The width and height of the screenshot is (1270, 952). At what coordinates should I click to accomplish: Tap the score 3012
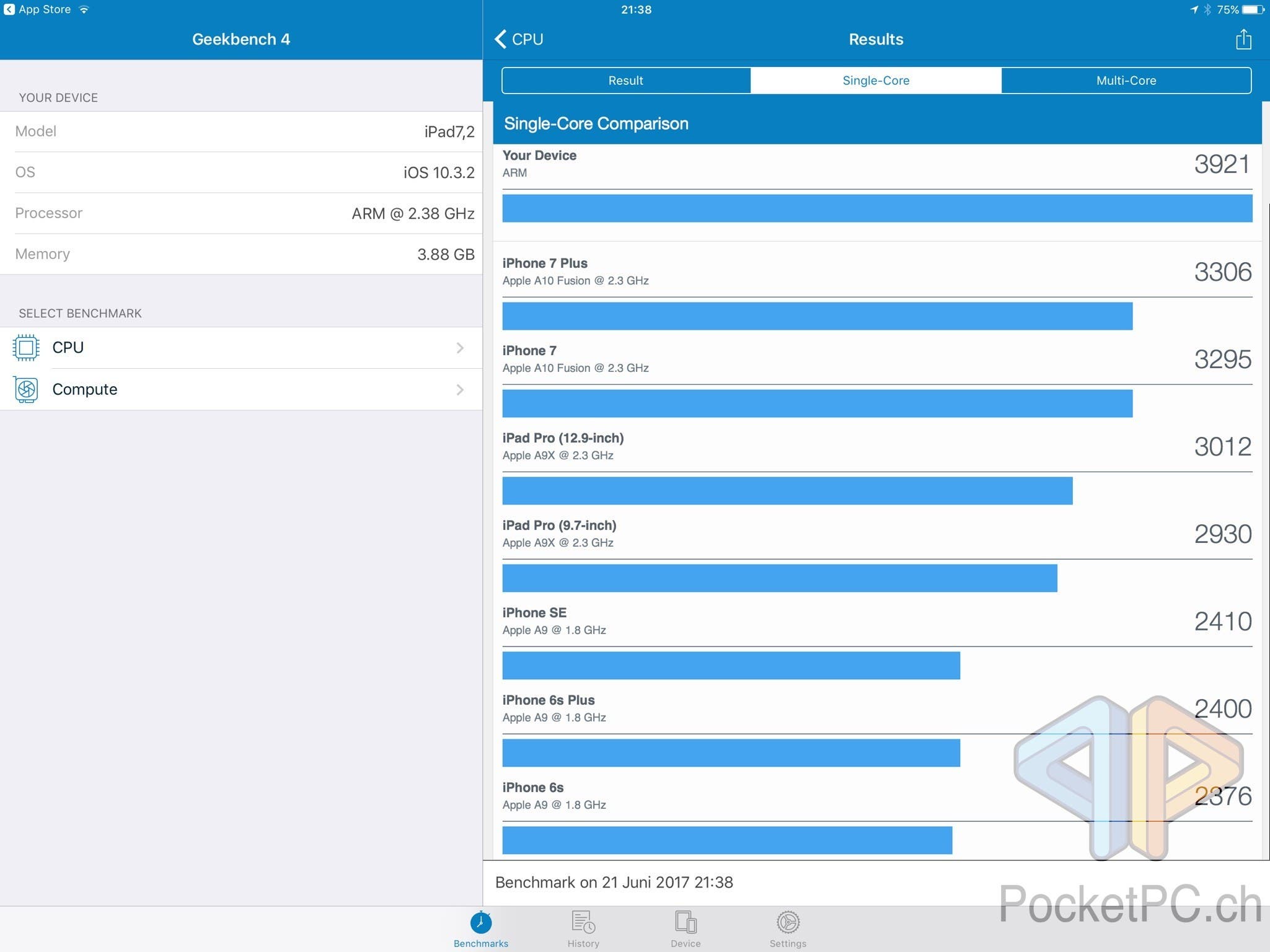coord(1222,447)
